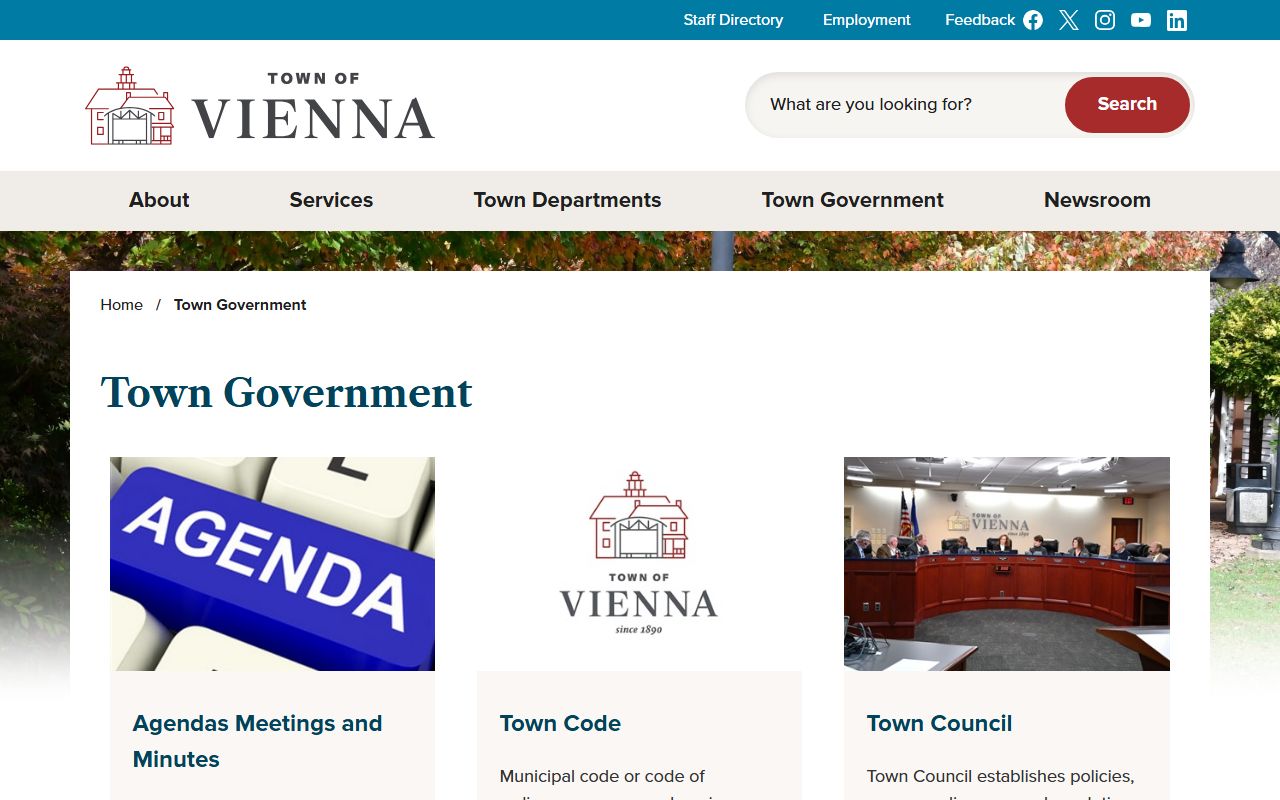Click the 'Town Government' page heading
The height and width of the screenshot is (800, 1280).
coord(286,392)
